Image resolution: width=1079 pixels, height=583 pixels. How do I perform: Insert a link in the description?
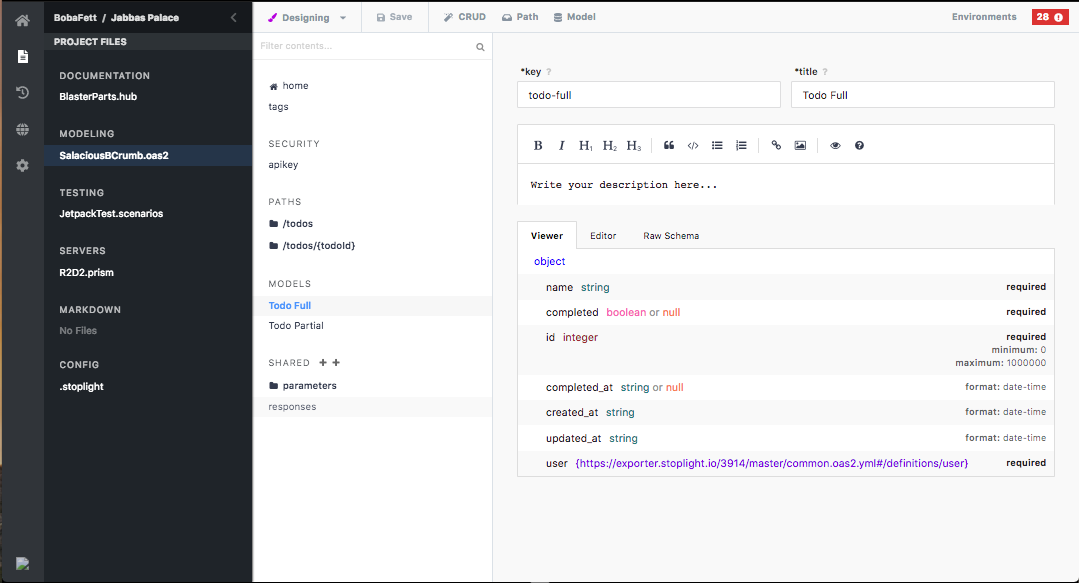point(776,145)
